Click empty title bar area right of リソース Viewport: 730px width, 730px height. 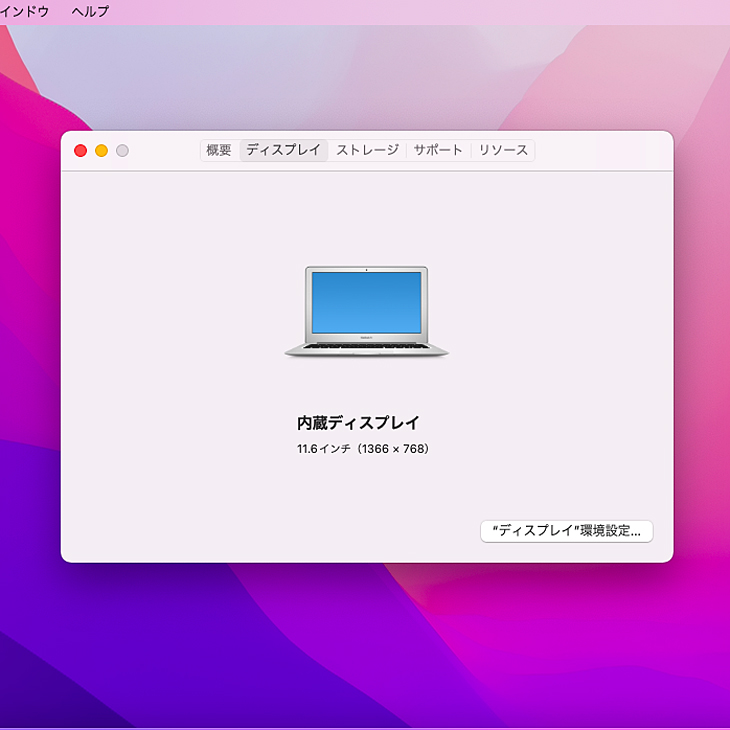pyautogui.click(x=600, y=151)
